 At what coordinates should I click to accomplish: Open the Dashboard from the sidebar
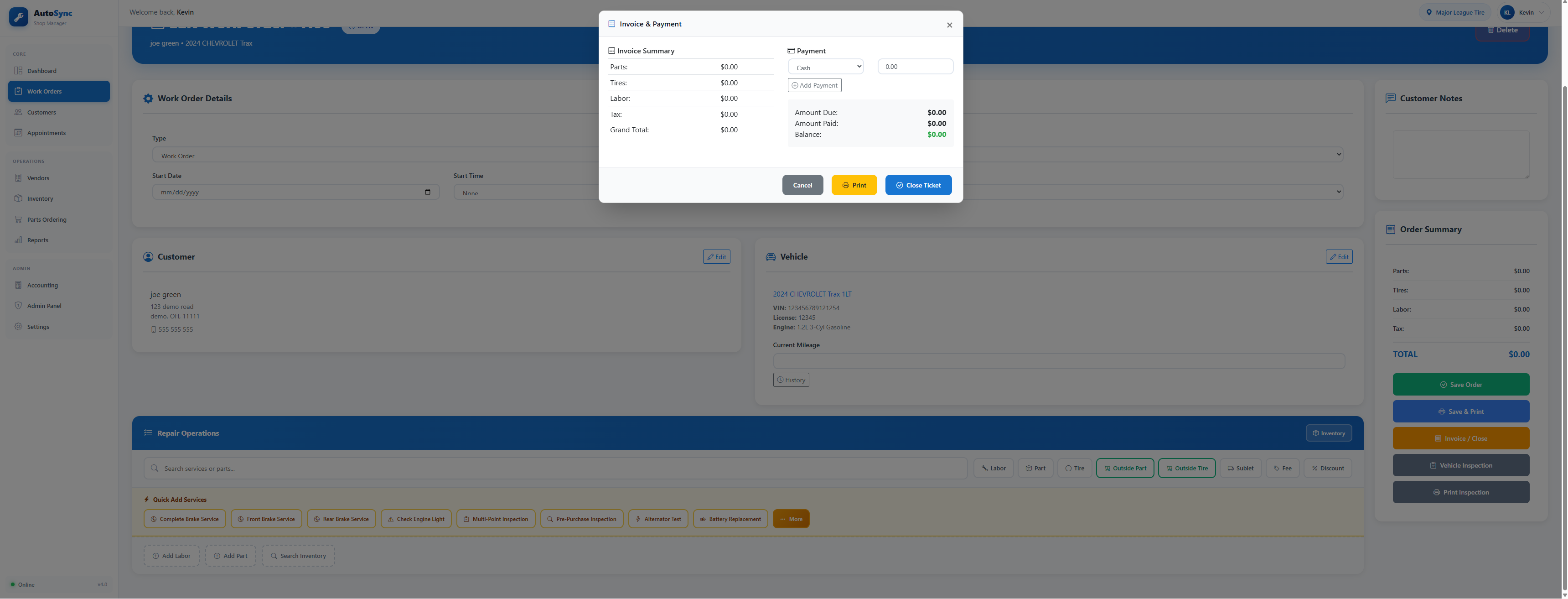(x=41, y=71)
